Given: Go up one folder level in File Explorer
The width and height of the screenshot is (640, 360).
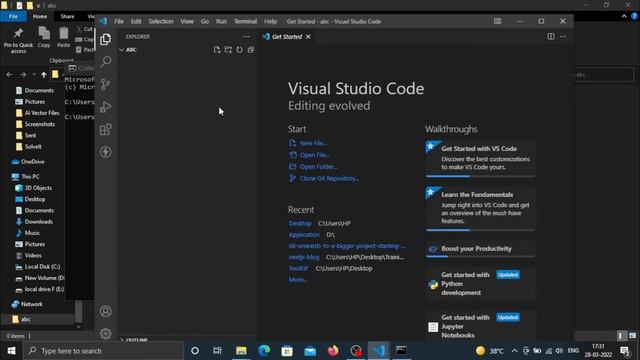Looking at the screenshot, I should click(44, 75).
